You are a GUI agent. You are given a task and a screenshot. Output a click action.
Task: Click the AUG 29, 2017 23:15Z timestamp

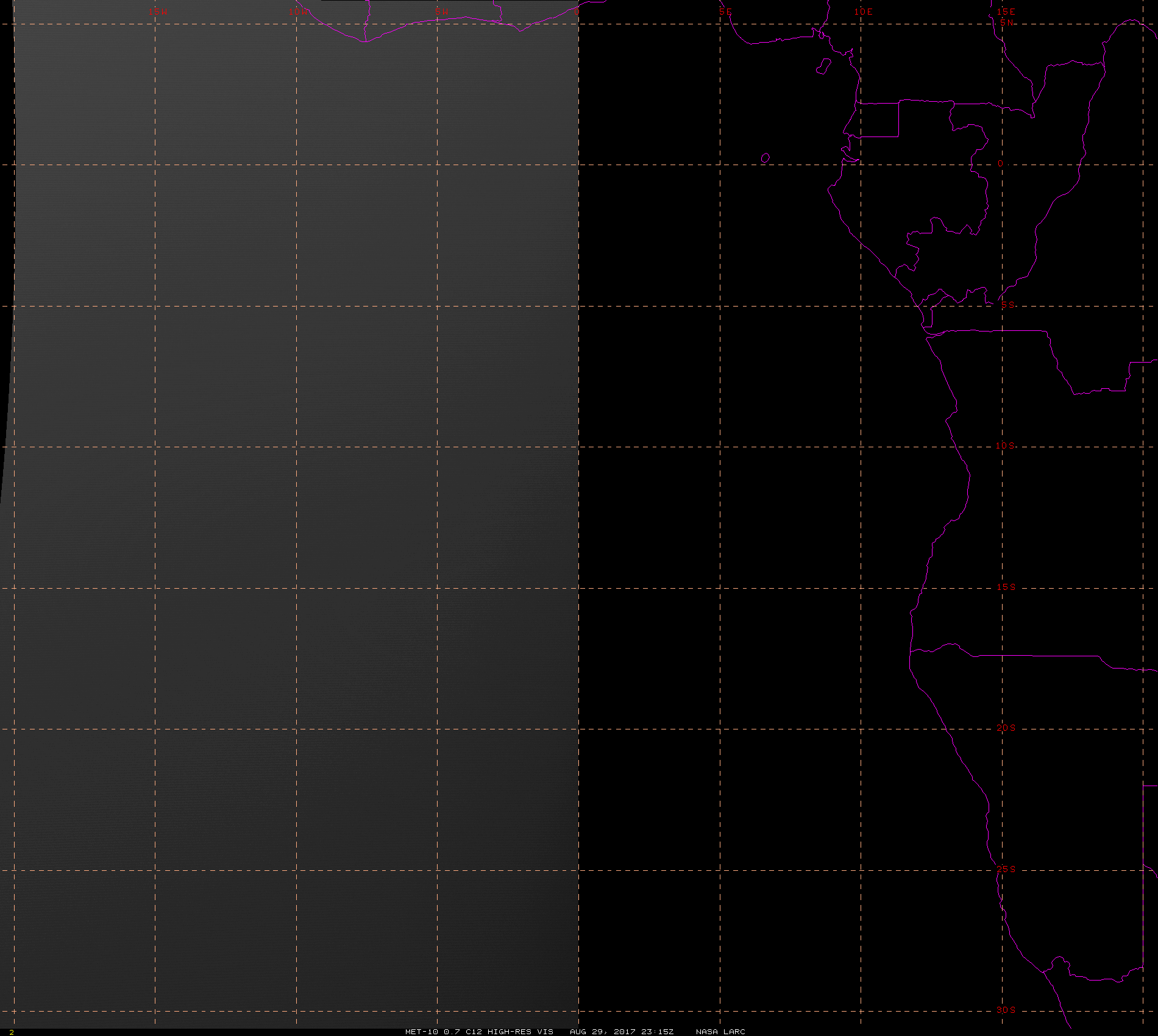coord(622,1031)
